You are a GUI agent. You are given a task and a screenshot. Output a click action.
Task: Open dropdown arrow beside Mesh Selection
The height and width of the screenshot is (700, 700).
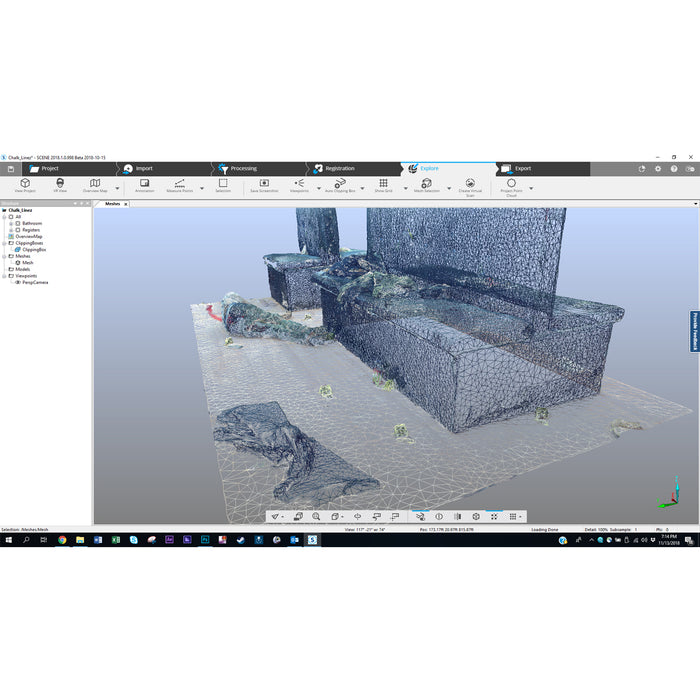coord(449,188)
